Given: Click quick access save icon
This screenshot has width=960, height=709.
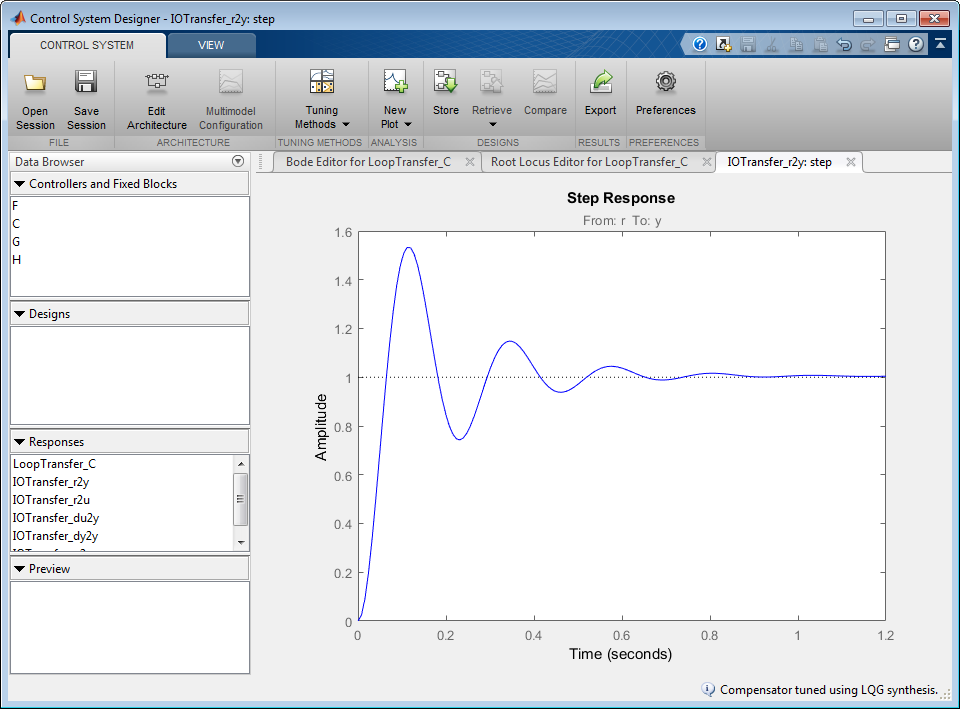Looking at the screenshot, I should [747, 44].
